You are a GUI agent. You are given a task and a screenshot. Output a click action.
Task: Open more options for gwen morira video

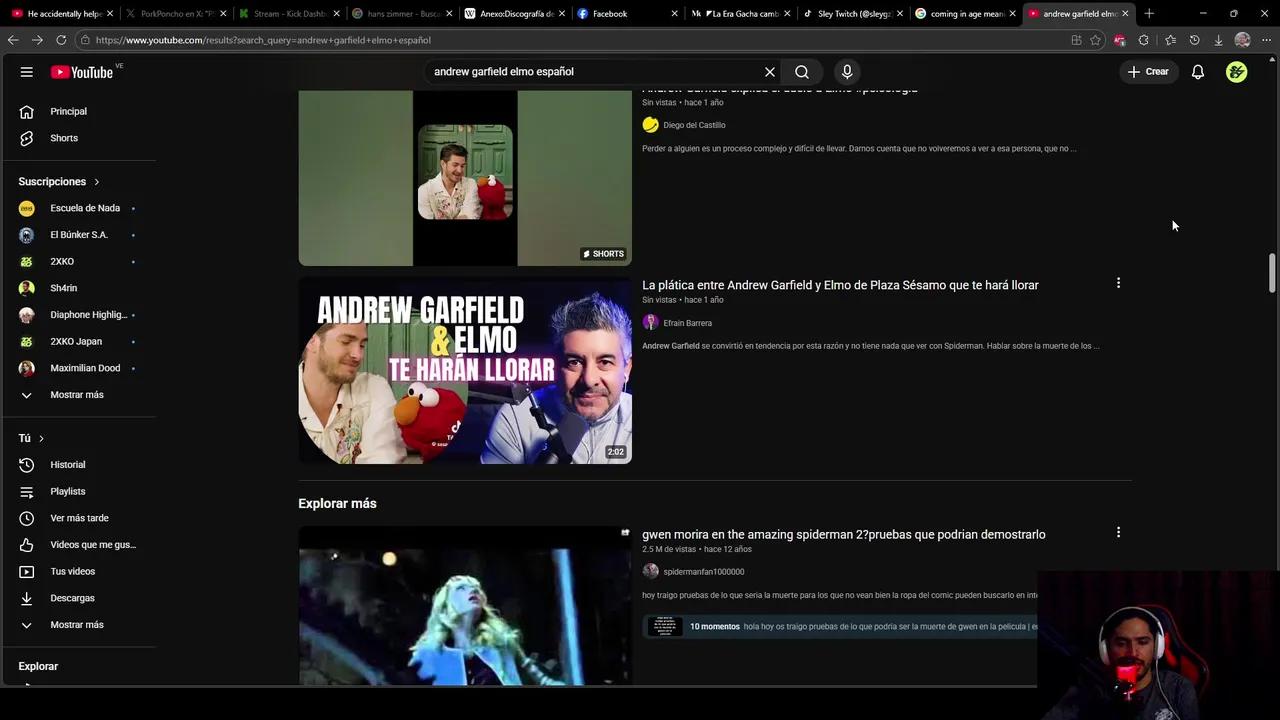tap(1118, 533)
